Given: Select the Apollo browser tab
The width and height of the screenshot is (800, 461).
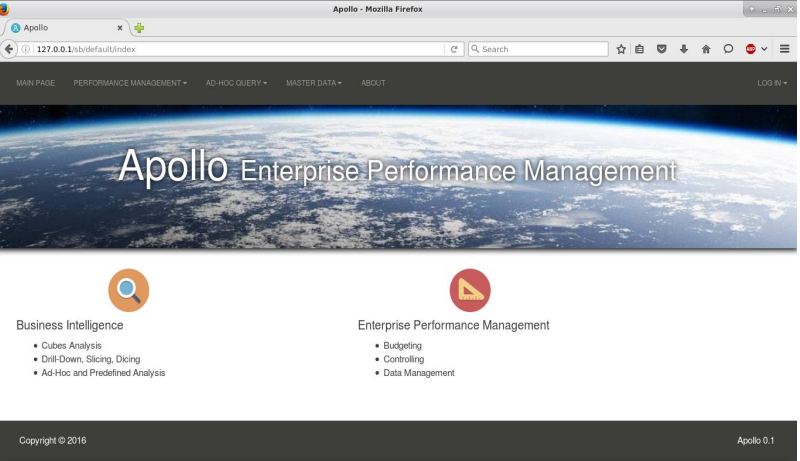Looking at the screenshot, I should click(x=66, y=28).
